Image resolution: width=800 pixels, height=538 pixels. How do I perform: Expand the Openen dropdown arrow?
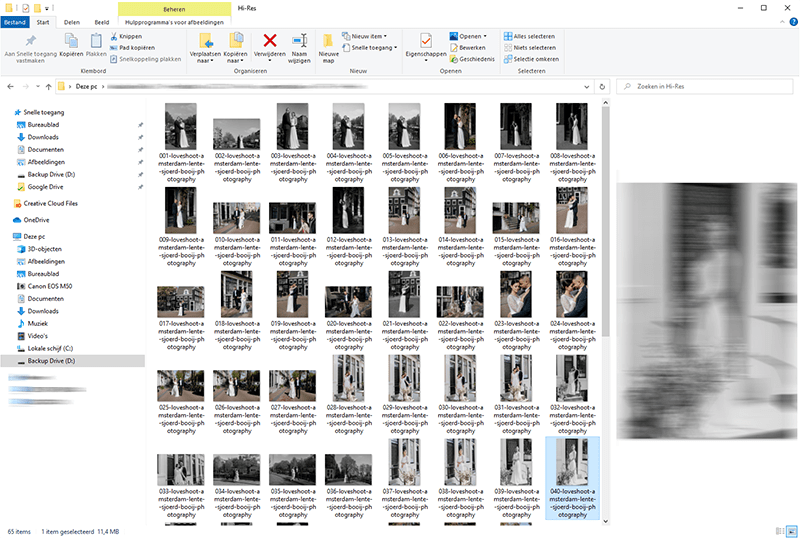click(x=485, y=36)
